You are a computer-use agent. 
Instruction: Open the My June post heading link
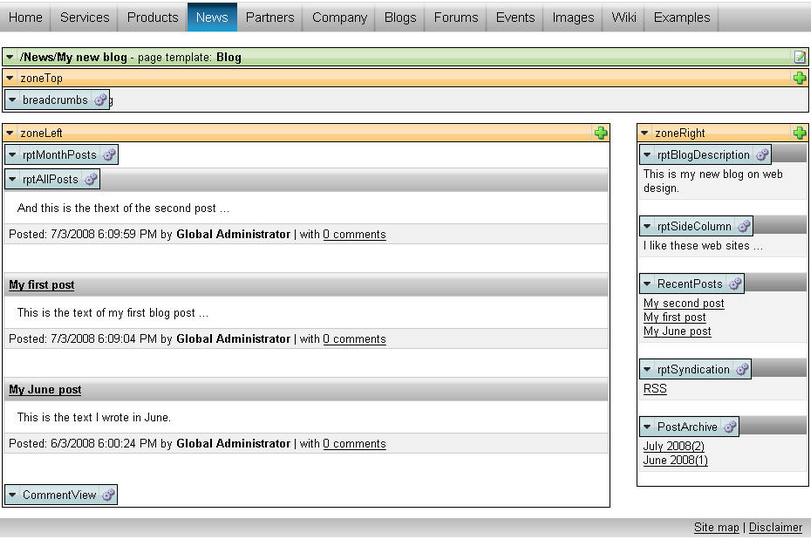(45, 389)
